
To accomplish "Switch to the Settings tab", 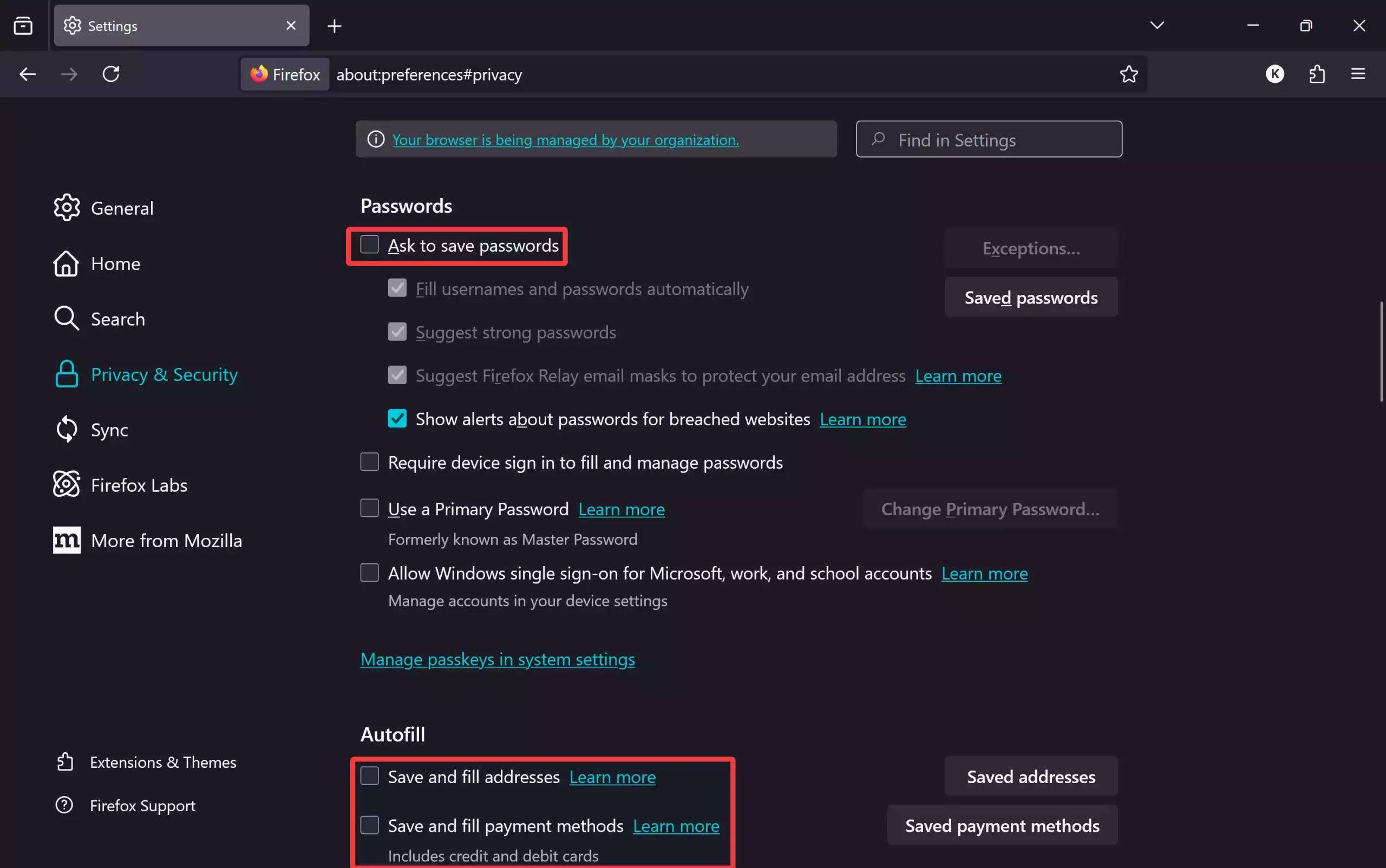I will tap(161, 25).
